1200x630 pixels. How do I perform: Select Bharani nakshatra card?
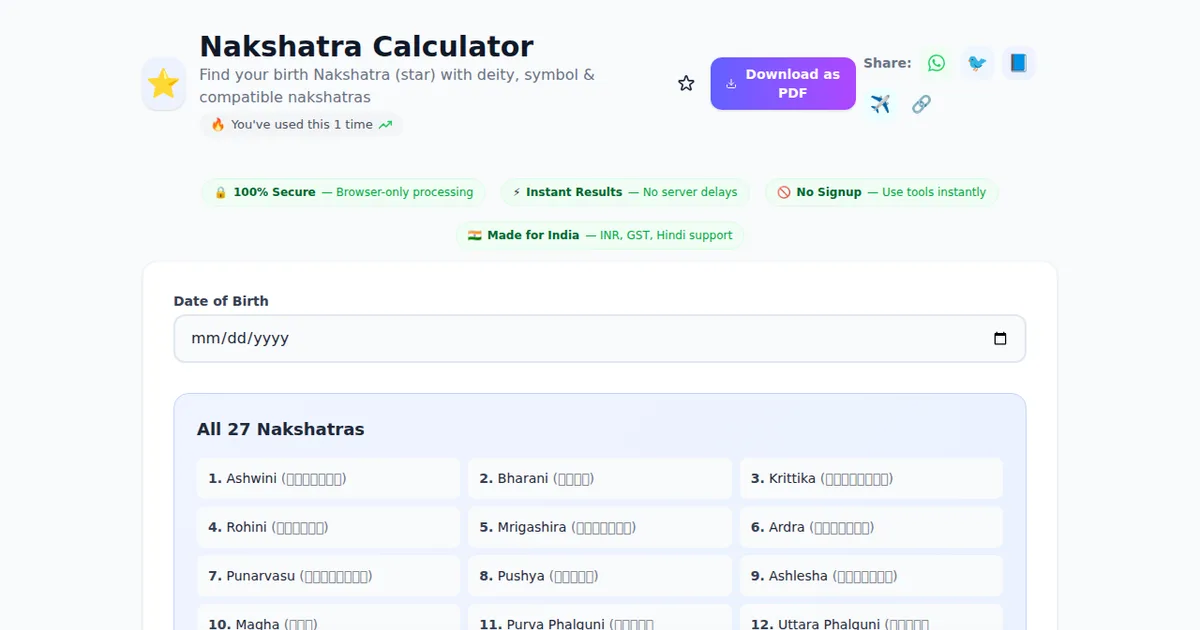pos(599,479)
